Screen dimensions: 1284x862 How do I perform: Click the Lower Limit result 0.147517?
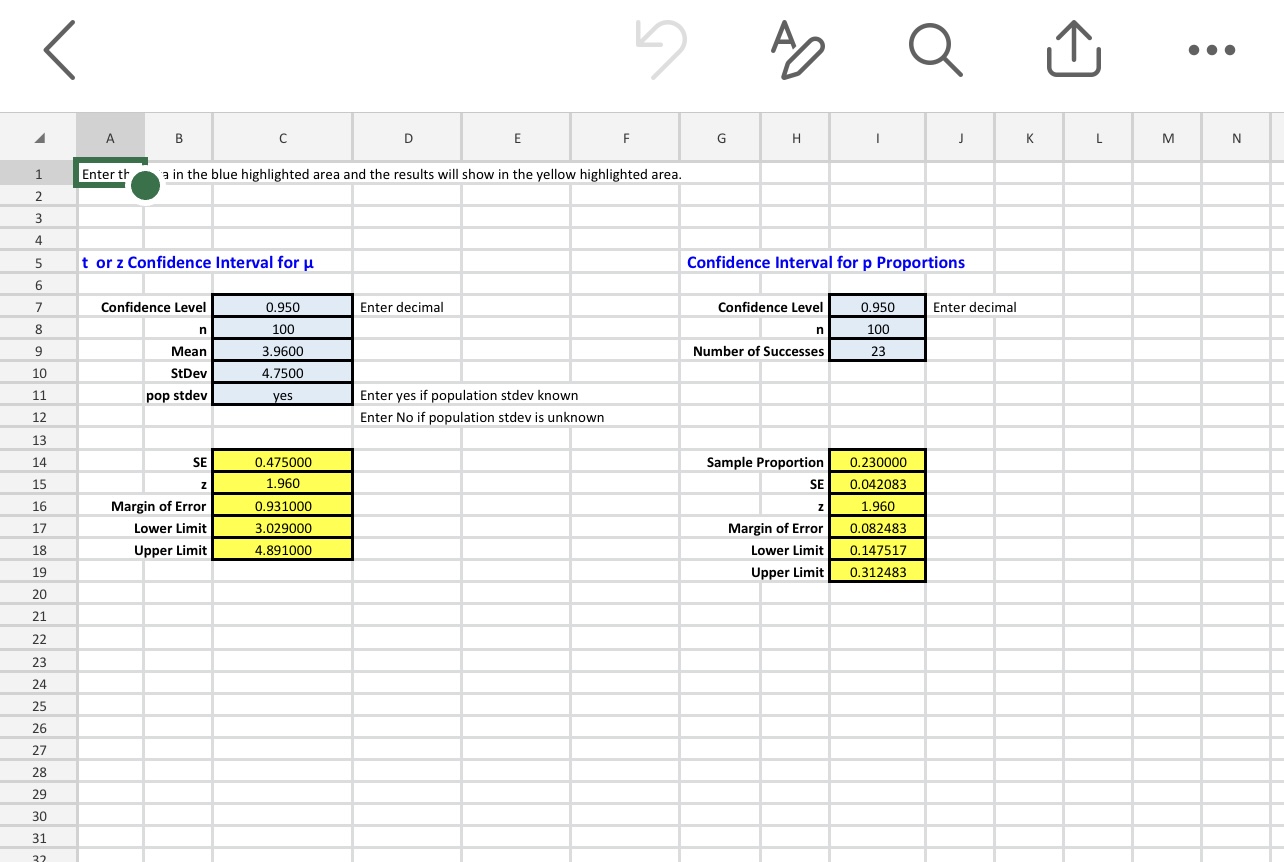coord(878,550)
